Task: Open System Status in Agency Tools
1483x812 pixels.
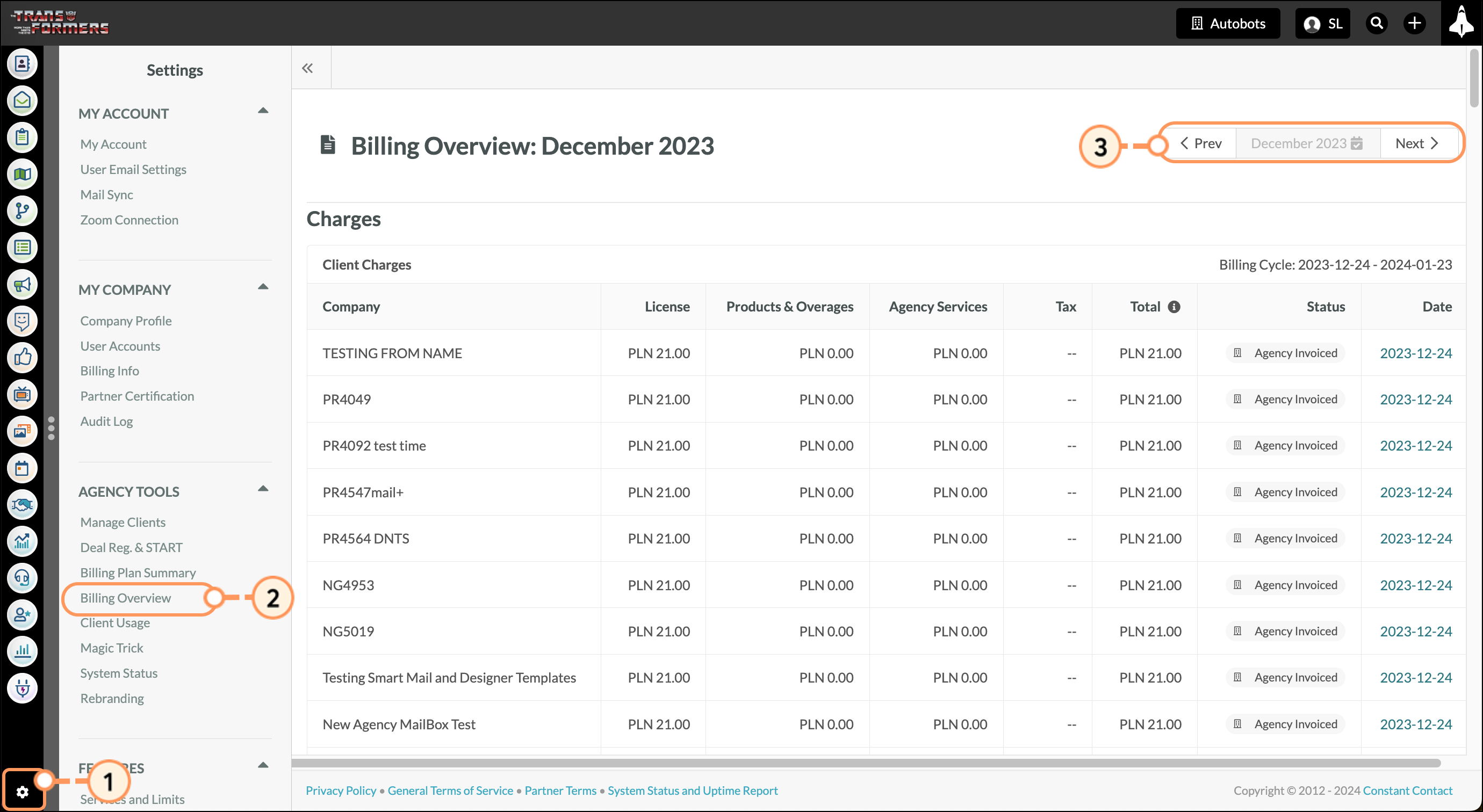Action: (119, 673)
